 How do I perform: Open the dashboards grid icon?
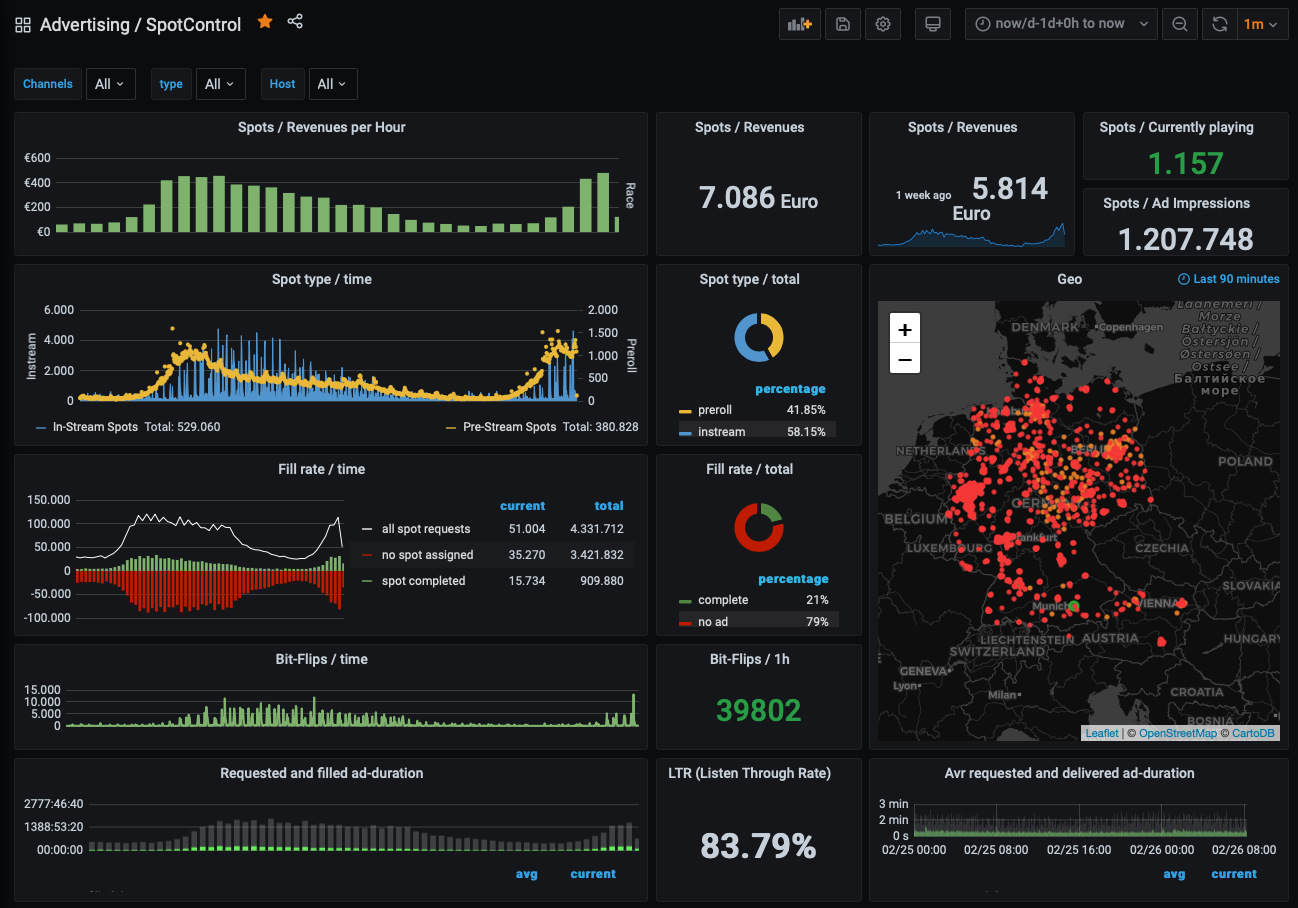23,25
